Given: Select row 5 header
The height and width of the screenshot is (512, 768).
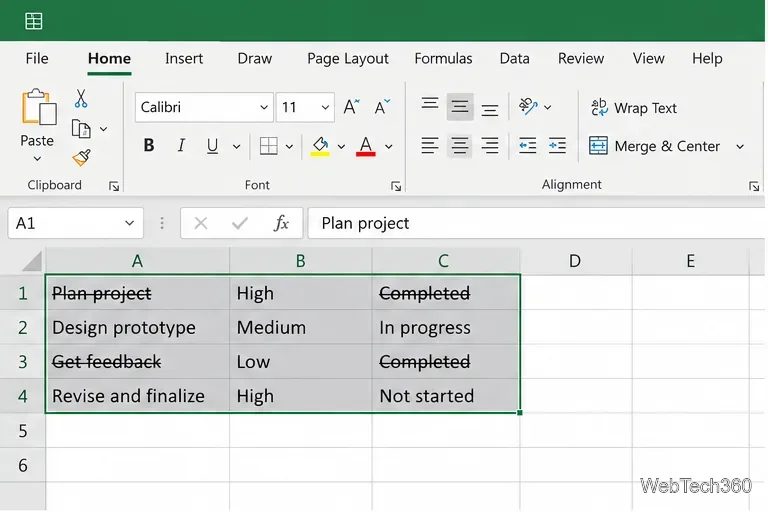Looking at the screenshot, I should pyautogui.click(x=23, y=431).
